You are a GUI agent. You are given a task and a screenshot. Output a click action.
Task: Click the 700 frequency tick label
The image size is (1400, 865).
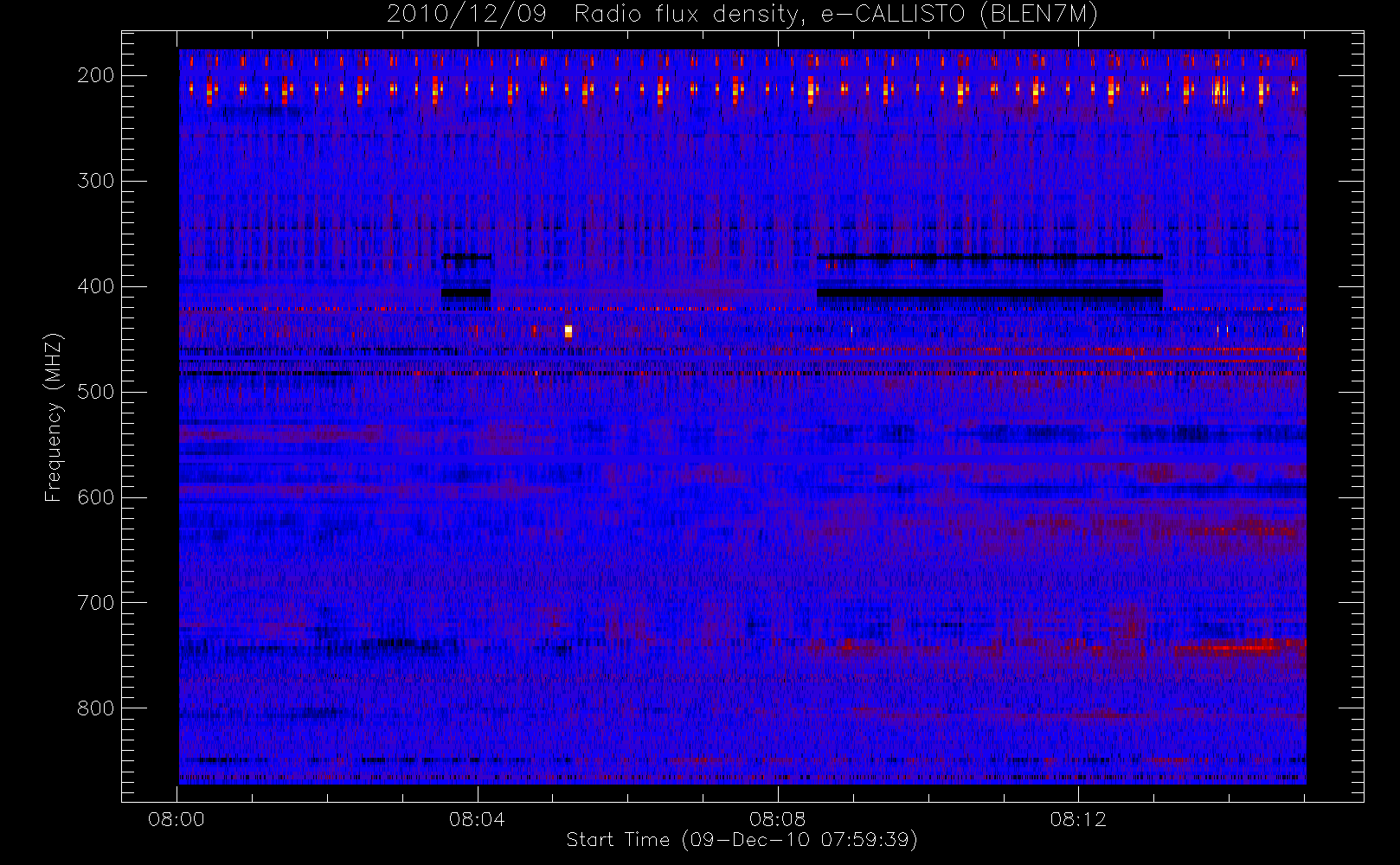pyautogui.click(x=96, y=603)
